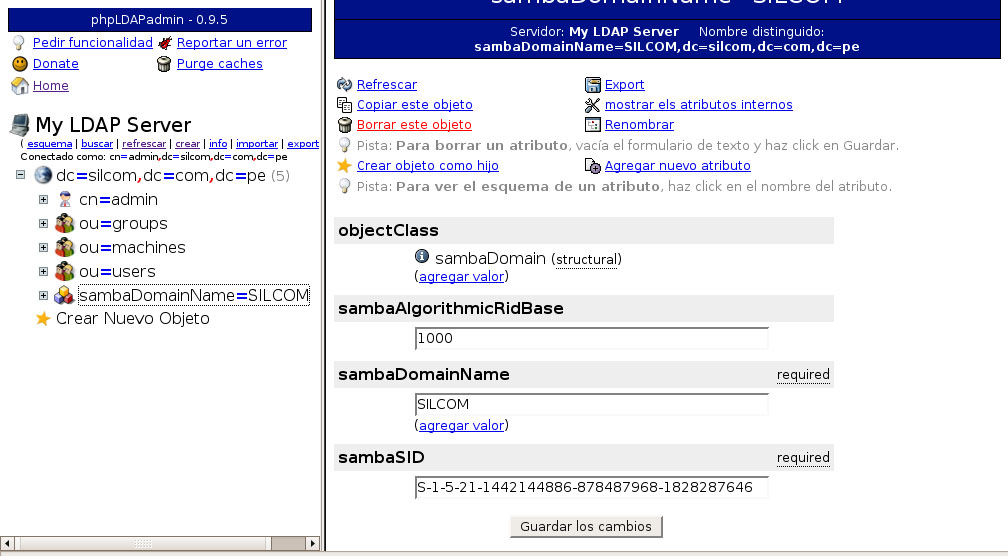
Task: Click the Agregar nuevo atributo icon
Action: point(593,165)
